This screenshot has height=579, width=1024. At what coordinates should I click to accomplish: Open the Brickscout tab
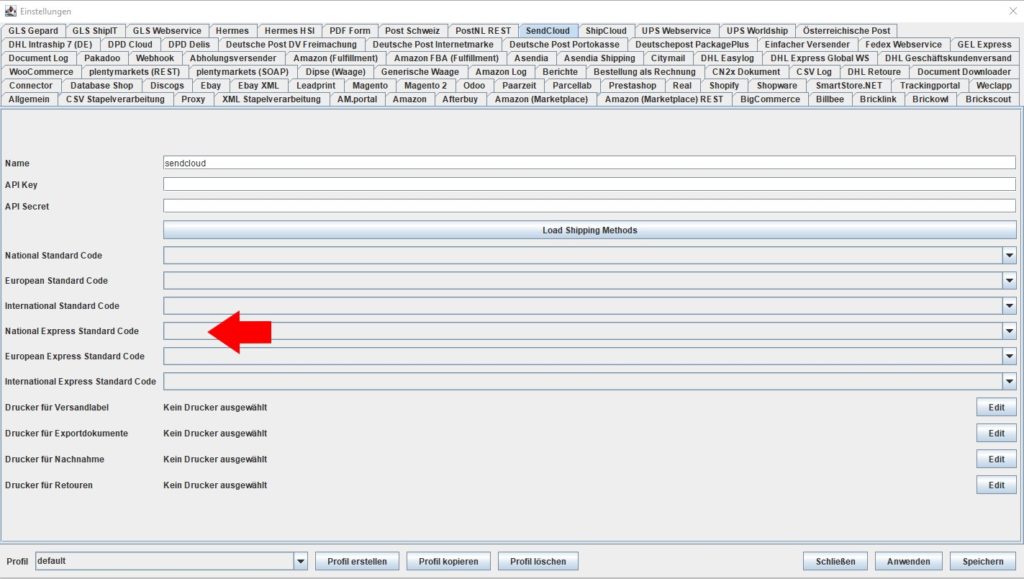point(988,99)
